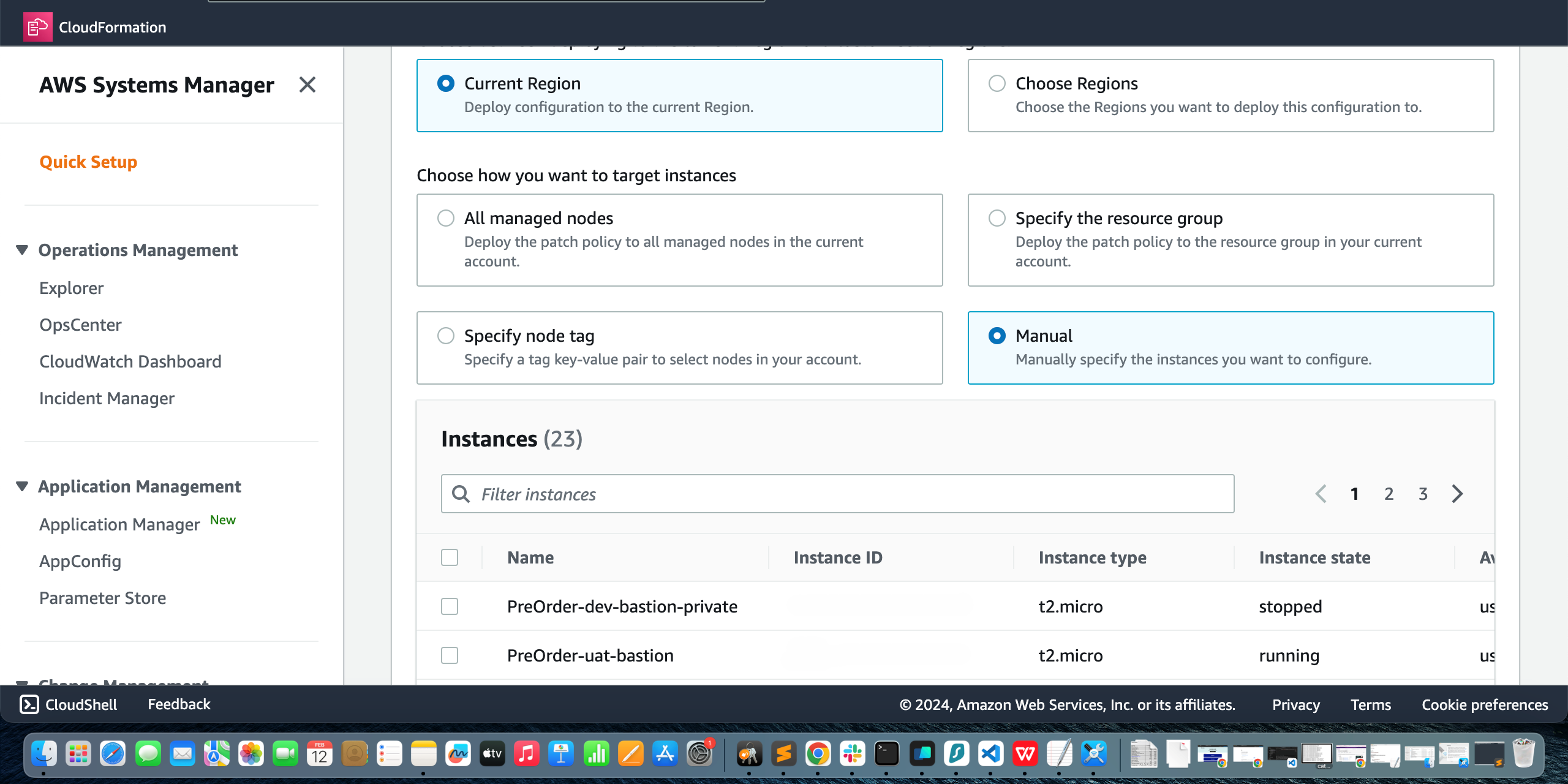Open System Settings from the dock
This screenshot has width=1568, height=784.
pyautogui.click(x=699, y=753)
